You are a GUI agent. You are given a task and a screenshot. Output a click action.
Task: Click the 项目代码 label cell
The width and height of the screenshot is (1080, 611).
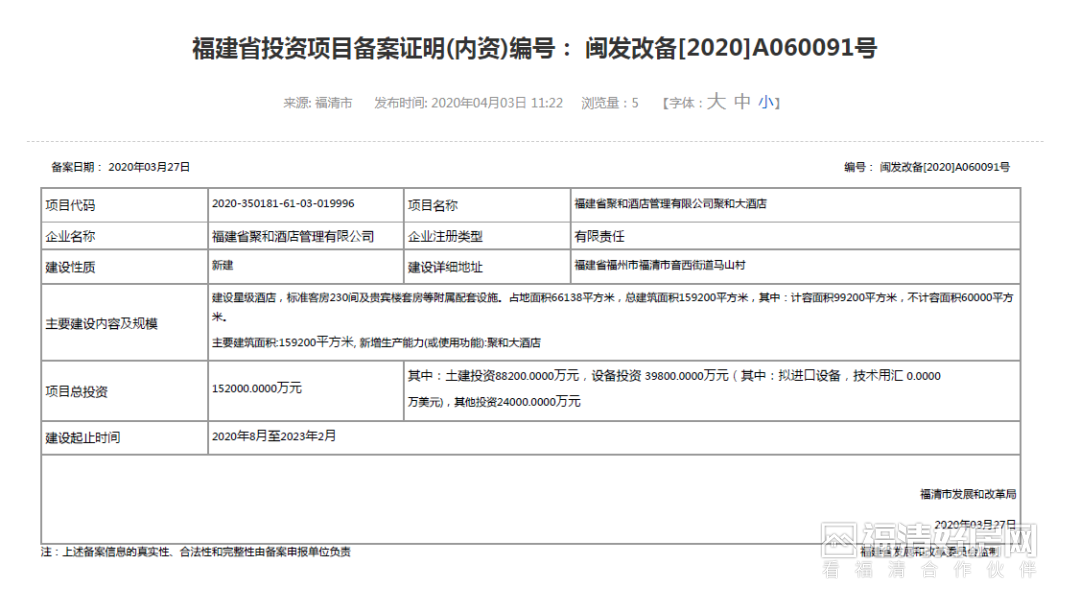125,205
